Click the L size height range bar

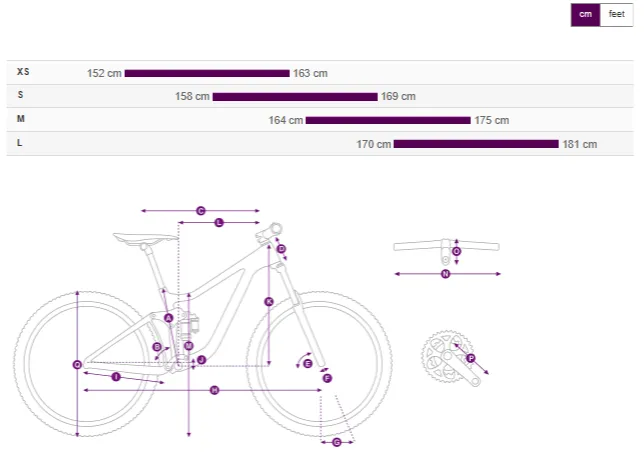pos(476,144)
